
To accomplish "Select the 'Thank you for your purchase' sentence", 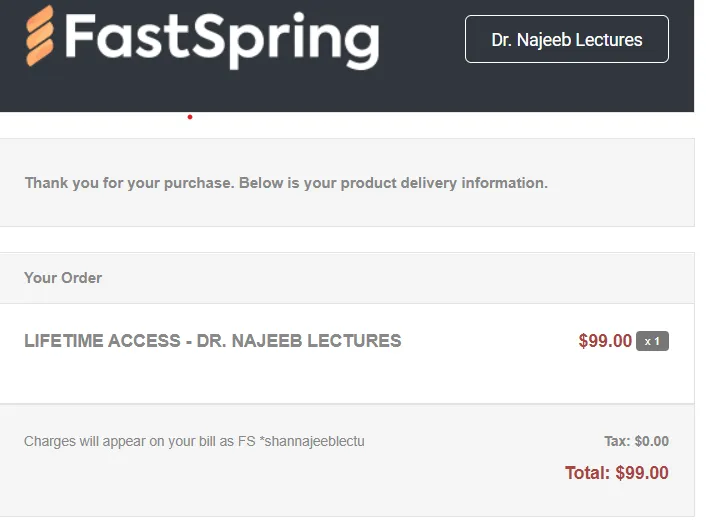I will (130, 183).
